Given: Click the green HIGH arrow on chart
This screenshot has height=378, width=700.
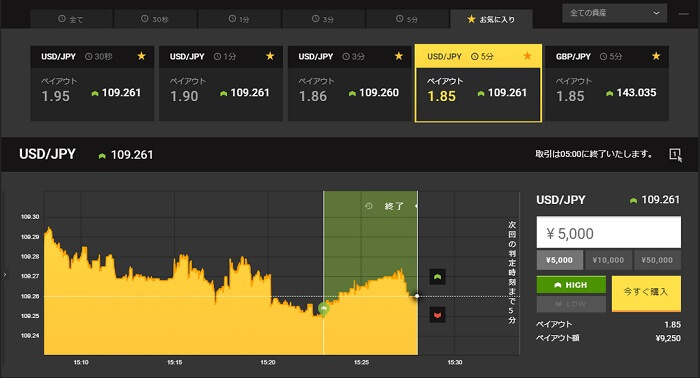Looking at the screenshot, I should [x=438, y=277].
